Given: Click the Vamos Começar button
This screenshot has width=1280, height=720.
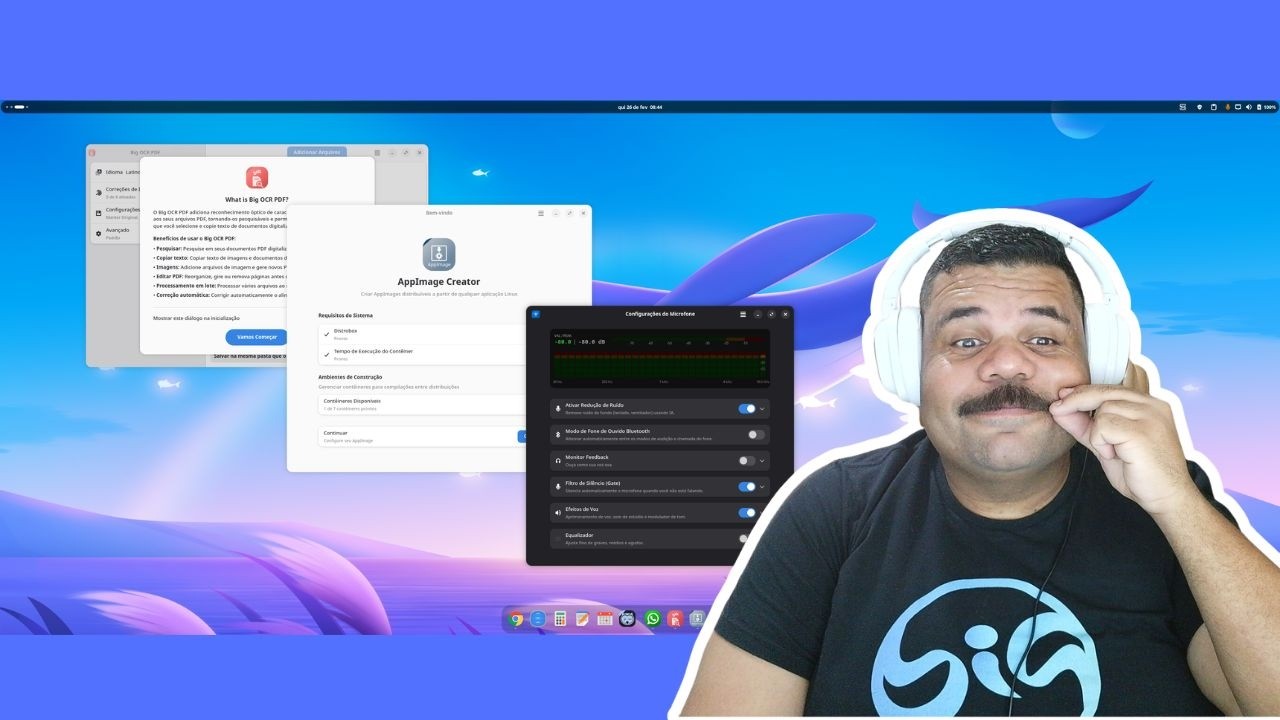Looking at the screenshot, I should pyautogui.click(x=257, y=337).
